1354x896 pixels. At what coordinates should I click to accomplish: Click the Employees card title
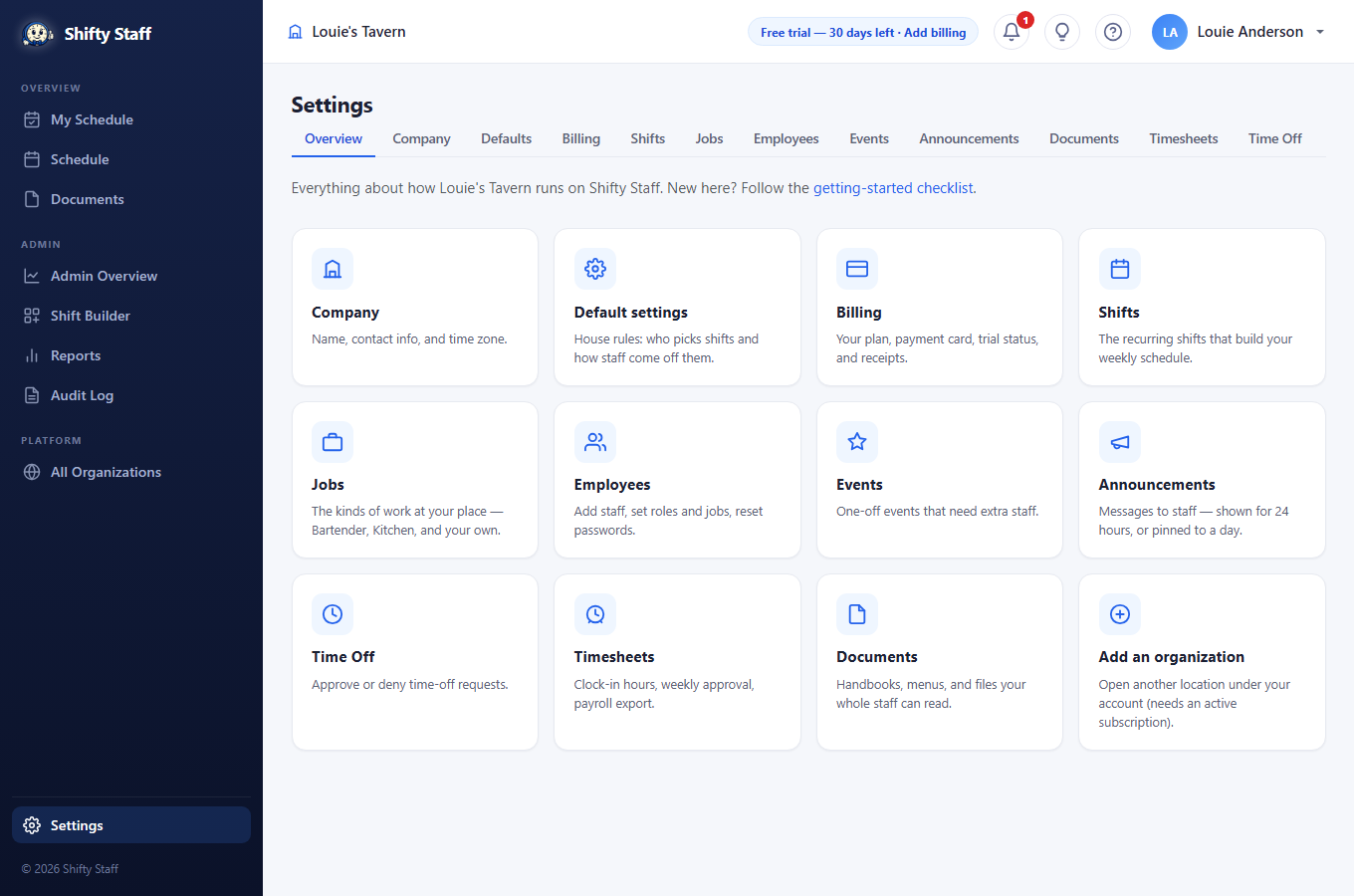click(x=612, y=485)
